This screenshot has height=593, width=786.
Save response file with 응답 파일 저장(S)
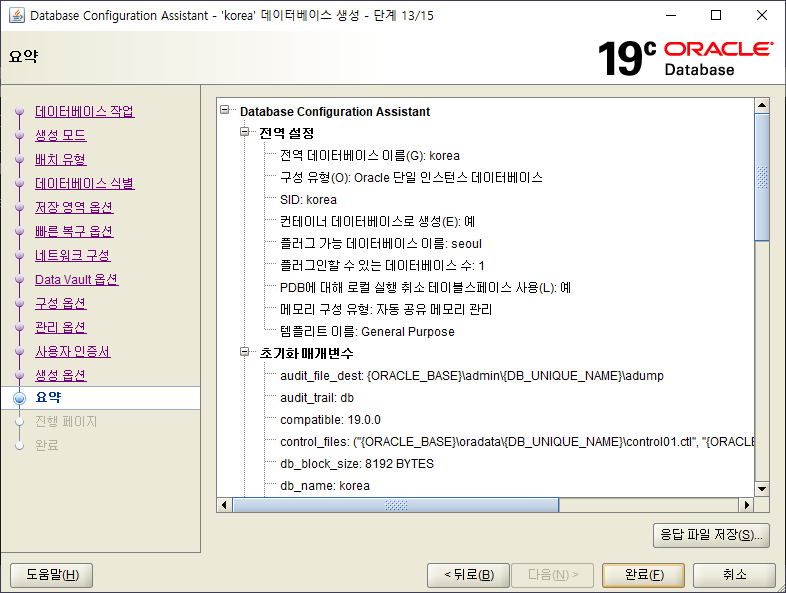[711, 535]
